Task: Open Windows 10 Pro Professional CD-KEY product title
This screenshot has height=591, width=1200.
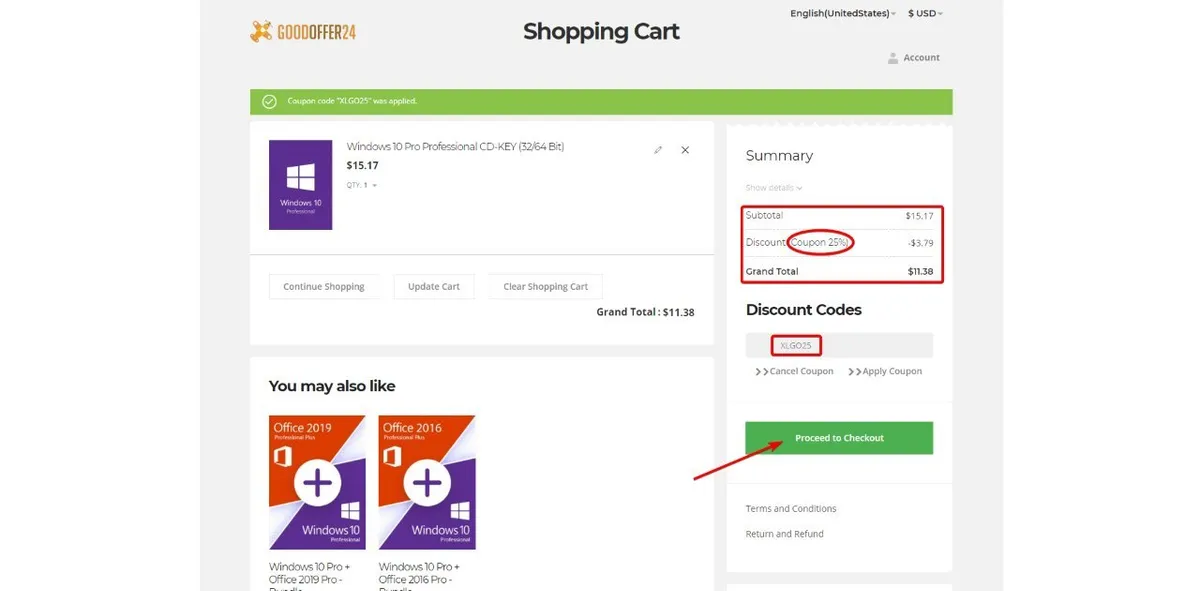Action: point(455,147)
